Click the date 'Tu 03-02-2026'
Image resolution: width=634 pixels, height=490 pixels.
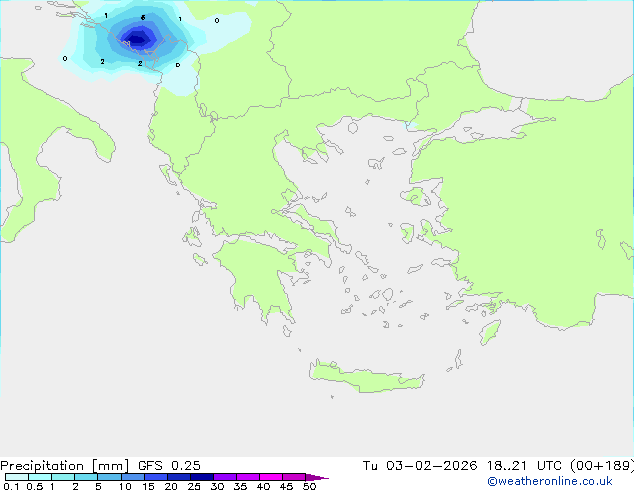(420, 466)
